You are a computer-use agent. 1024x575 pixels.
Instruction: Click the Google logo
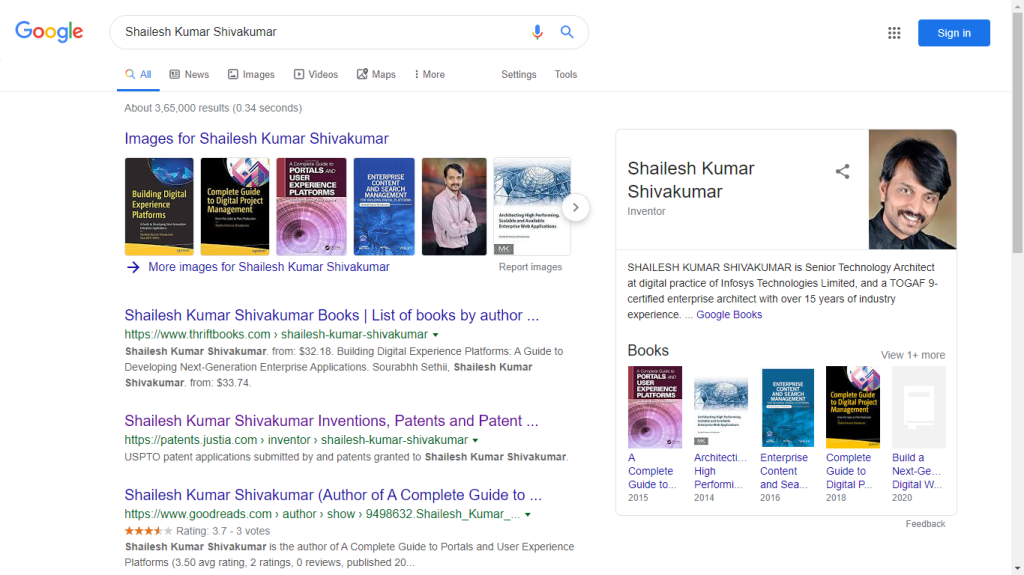49,32
